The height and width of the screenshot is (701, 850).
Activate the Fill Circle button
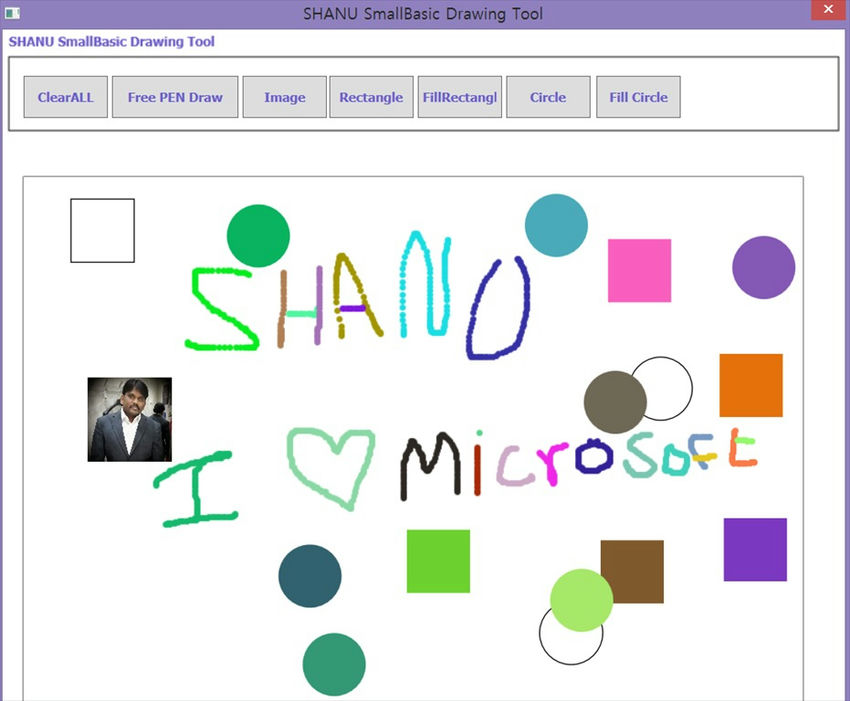(x=638, y=97)
